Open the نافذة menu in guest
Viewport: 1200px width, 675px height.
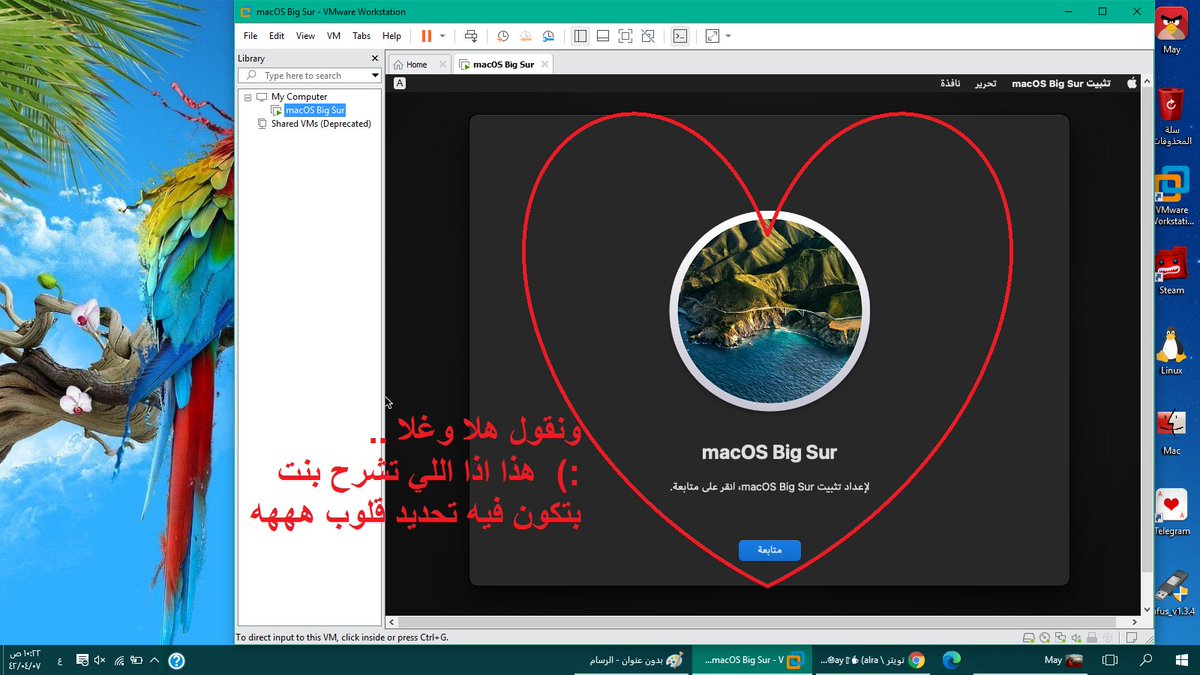click(x=950, y=83)
